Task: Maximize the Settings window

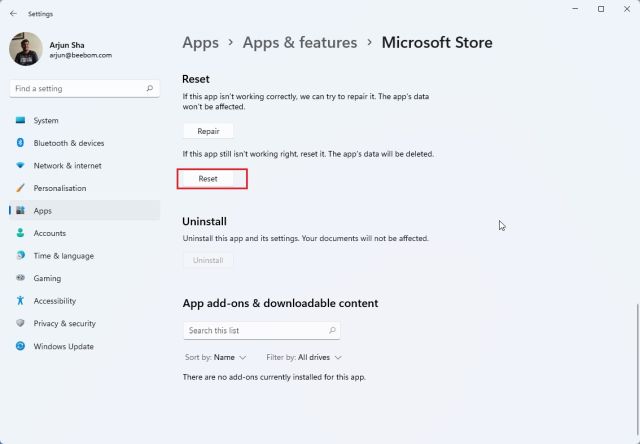Action: [x=601, y=9]
